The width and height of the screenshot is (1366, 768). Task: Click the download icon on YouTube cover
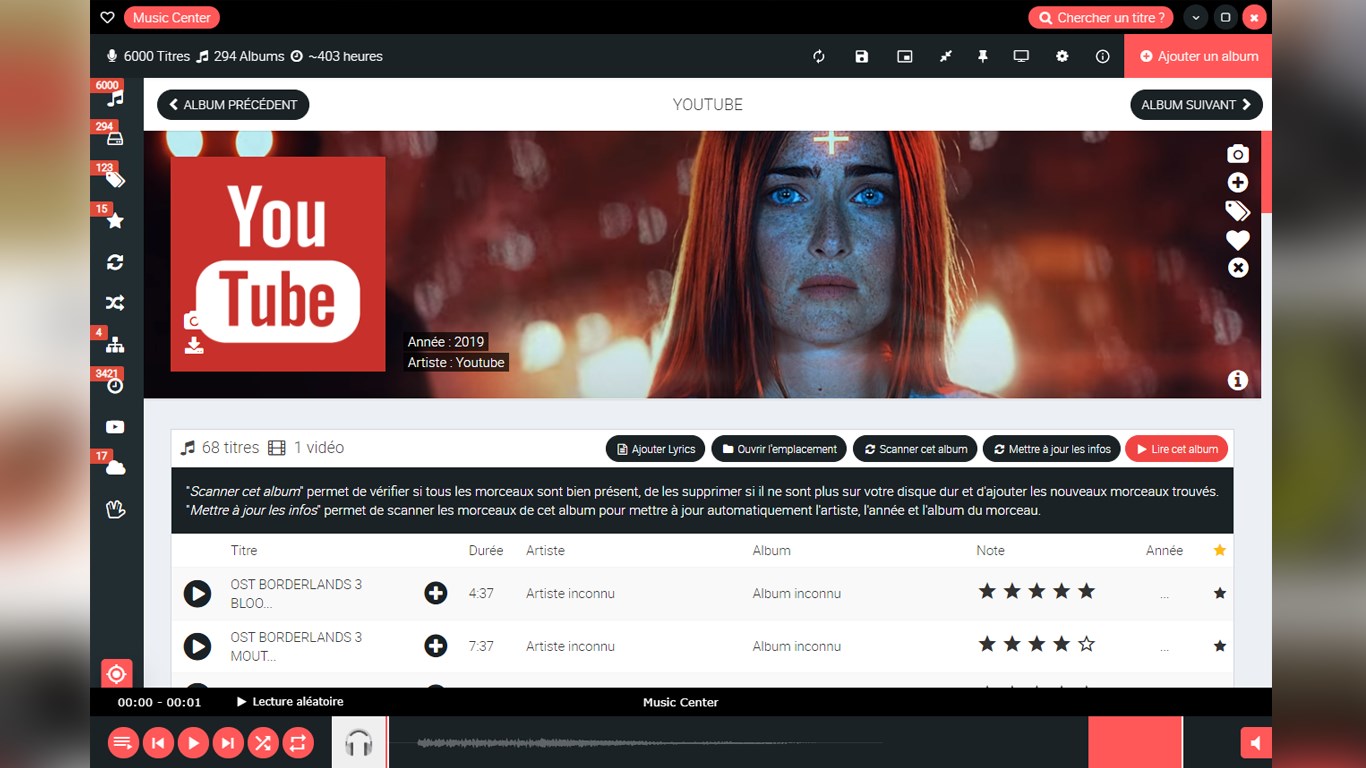(194, 345)
